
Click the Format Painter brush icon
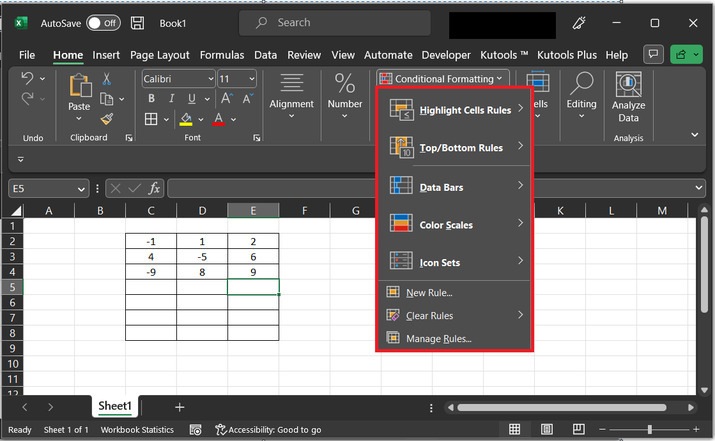pyautogui.click(x=107, y=118)
